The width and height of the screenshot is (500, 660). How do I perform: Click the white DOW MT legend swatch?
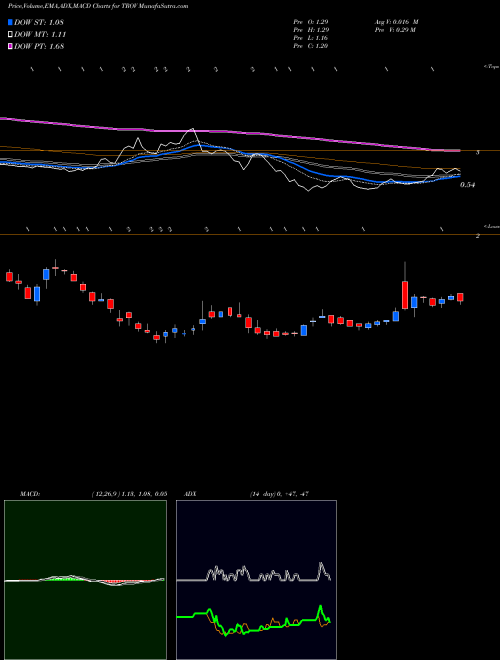click(10, 35)
